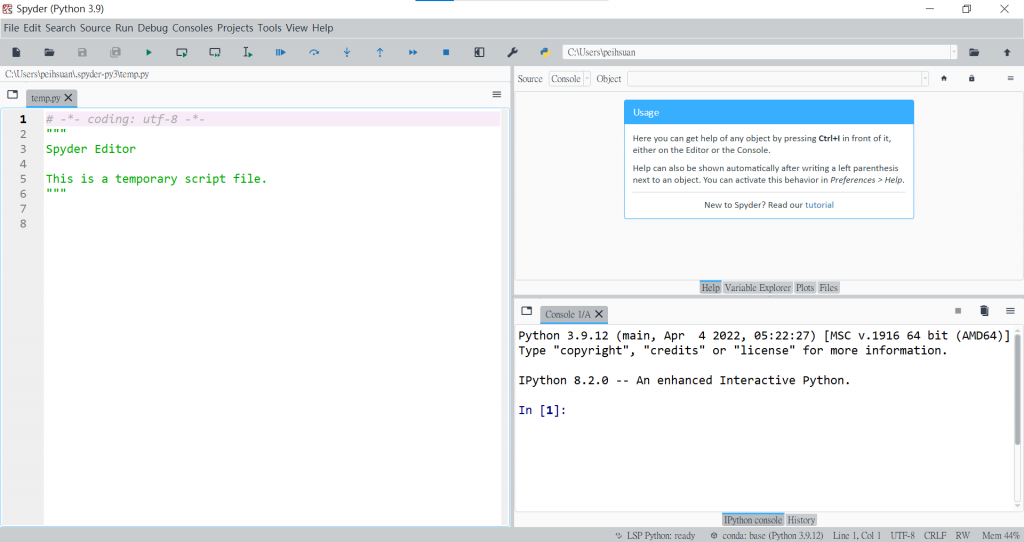The width and height of the screenshot is (1024, 542).
Task: Open the Help menu in menu bar
Action: click(x=323, y=28)
